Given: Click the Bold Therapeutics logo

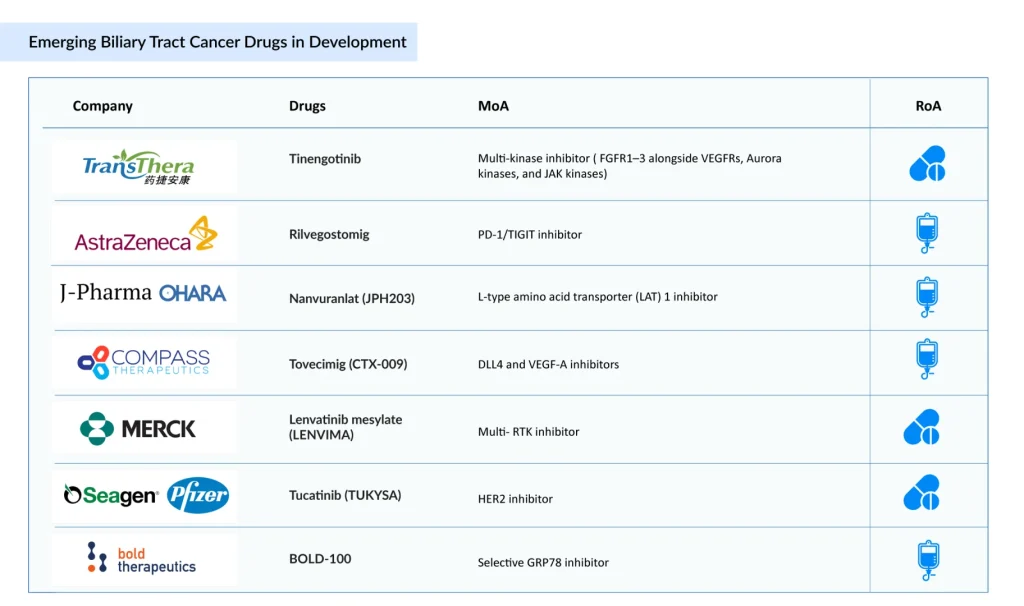Looking at the screenshot, I should pyautogui.click(x=141, y=558).
